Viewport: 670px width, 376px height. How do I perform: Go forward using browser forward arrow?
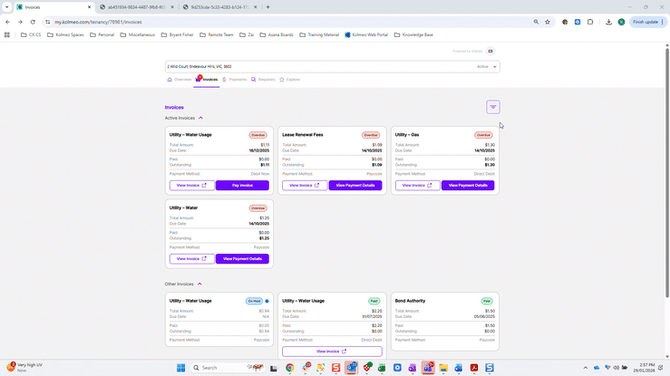tap(20, 22)
